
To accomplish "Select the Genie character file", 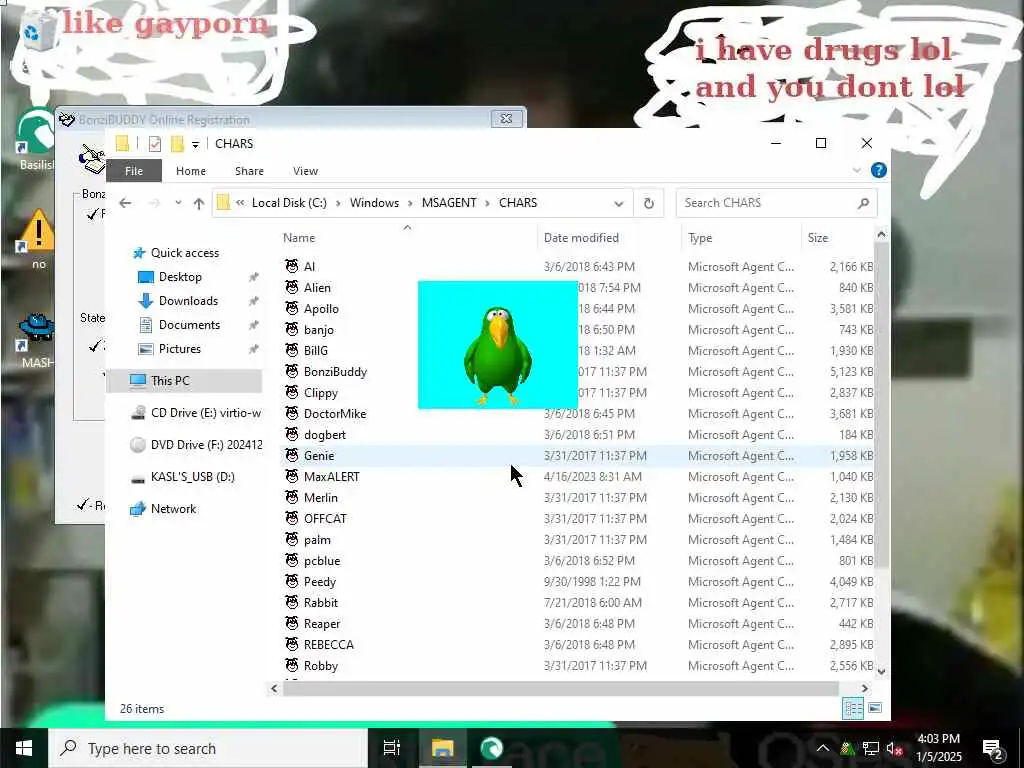I will (x=310, y=456).
